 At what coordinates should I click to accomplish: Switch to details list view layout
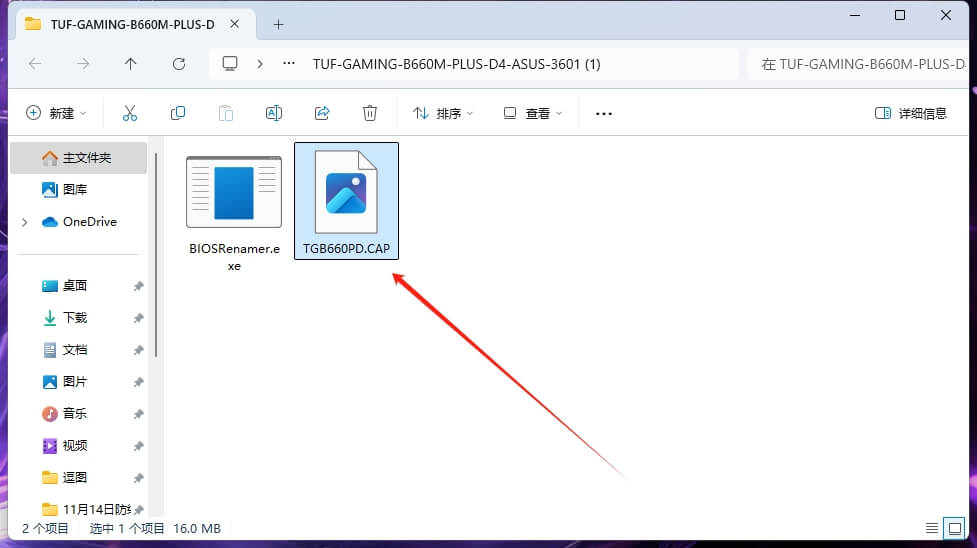tap(932, 528)
